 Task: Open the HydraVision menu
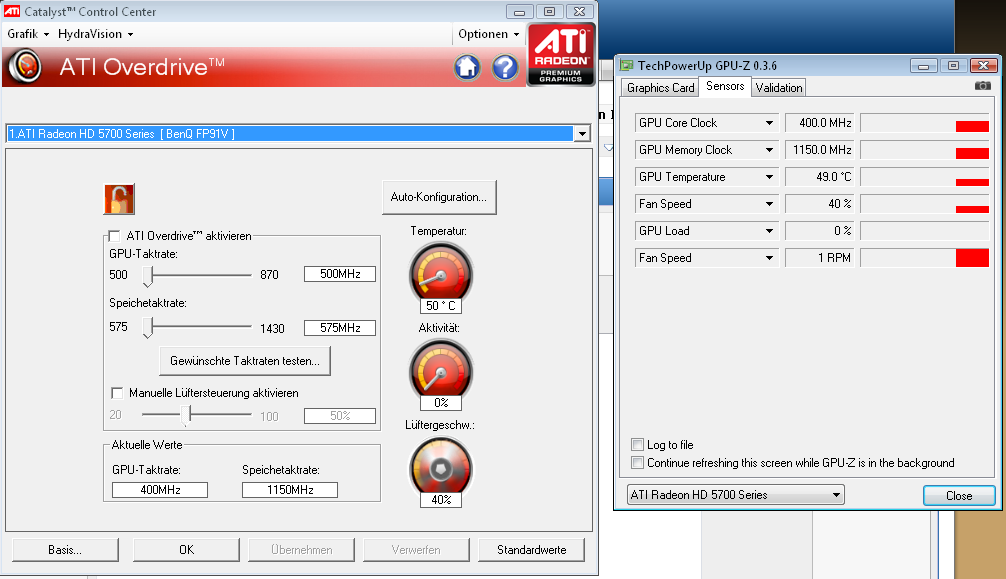pyautogui.click(x=95, y=34)
